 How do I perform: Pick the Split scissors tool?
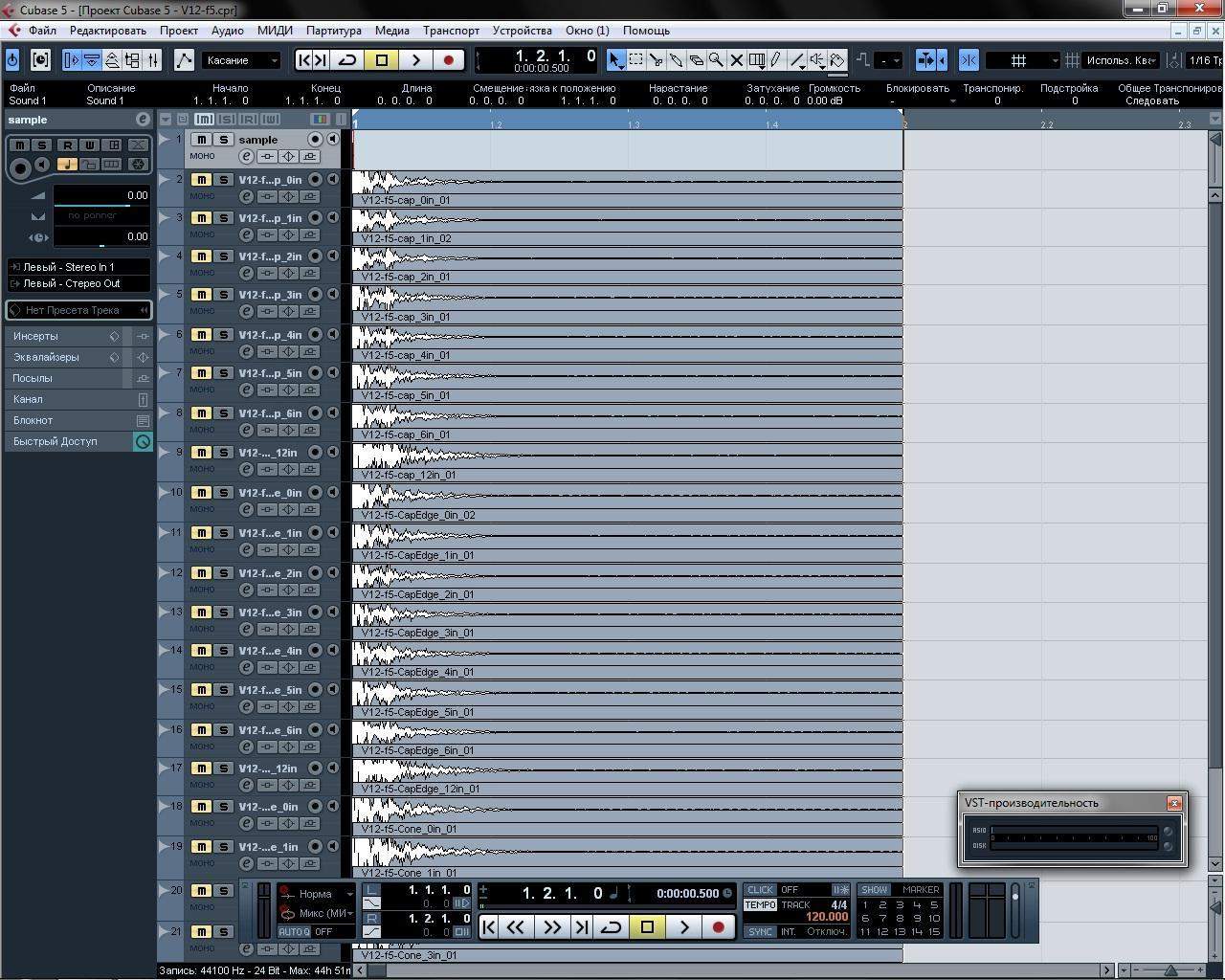[656, 60]
